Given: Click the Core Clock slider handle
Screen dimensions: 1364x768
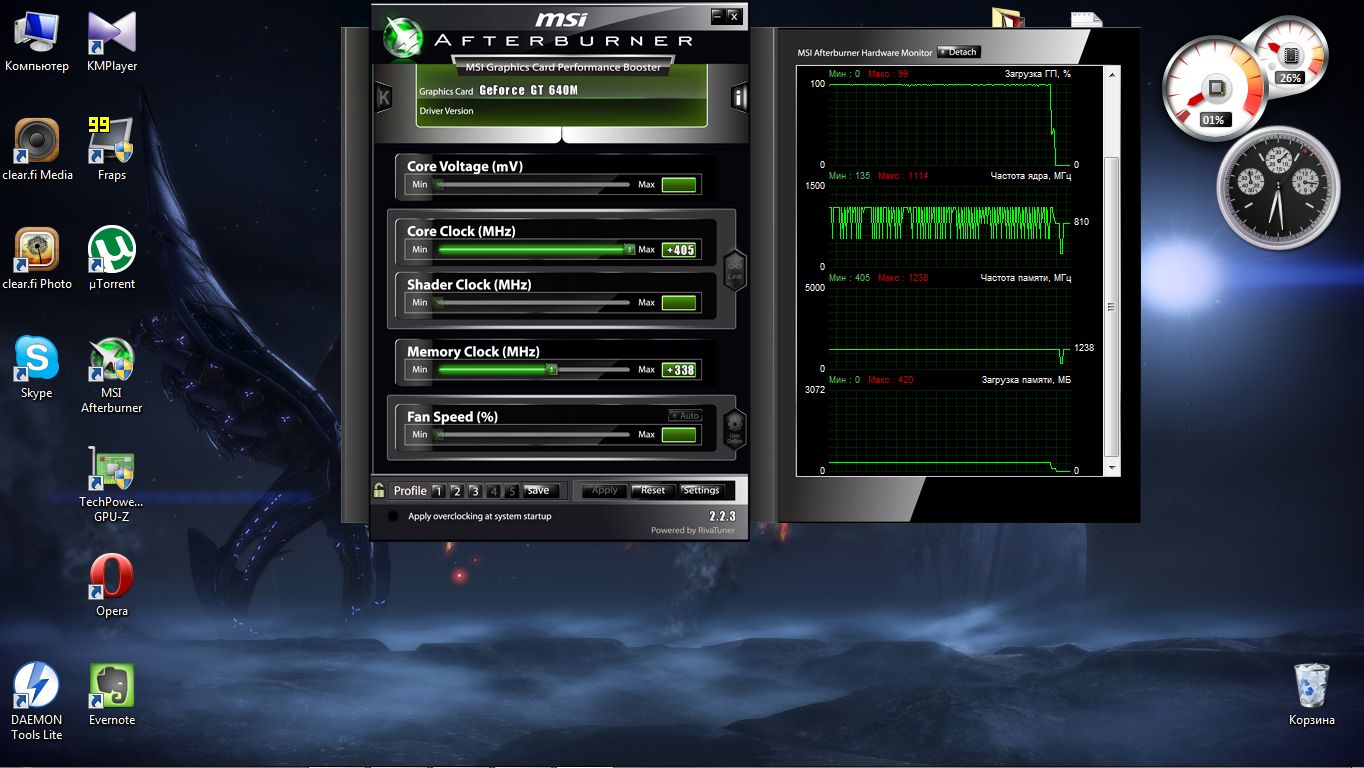Looking at the screenshot, I should pos(629,249).
